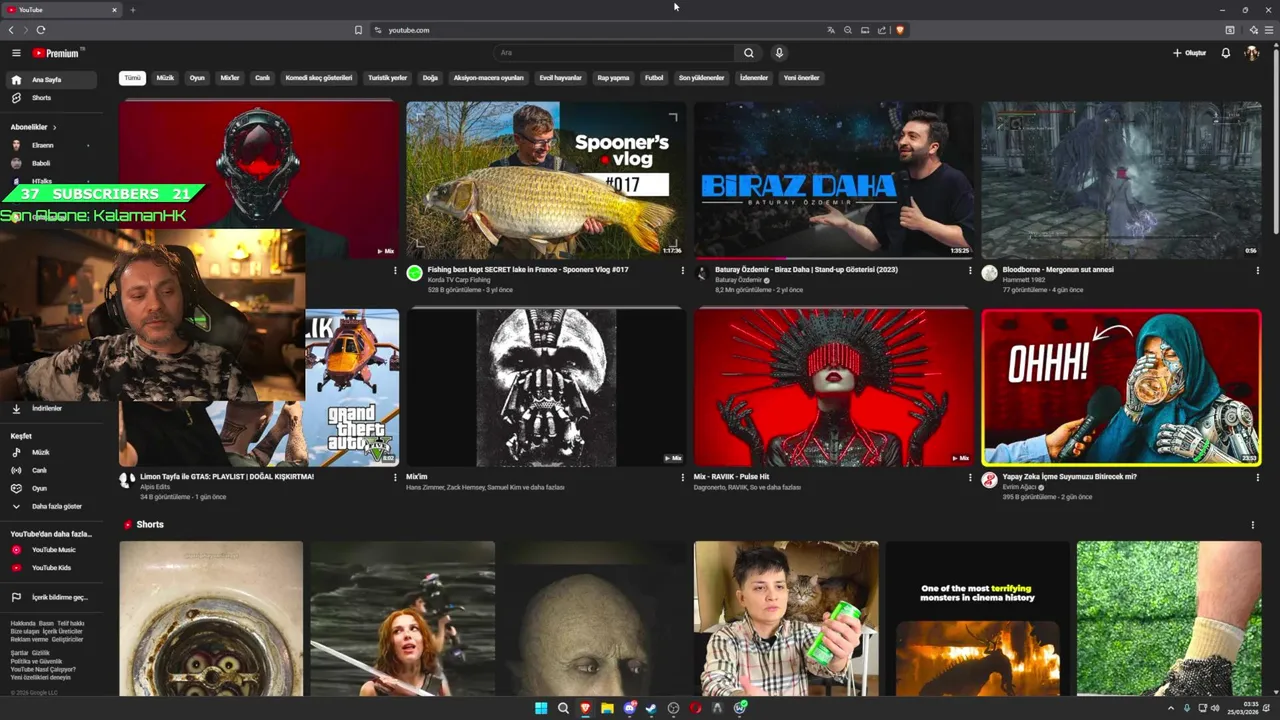Click the search magnifier button

tap(748, 53)
